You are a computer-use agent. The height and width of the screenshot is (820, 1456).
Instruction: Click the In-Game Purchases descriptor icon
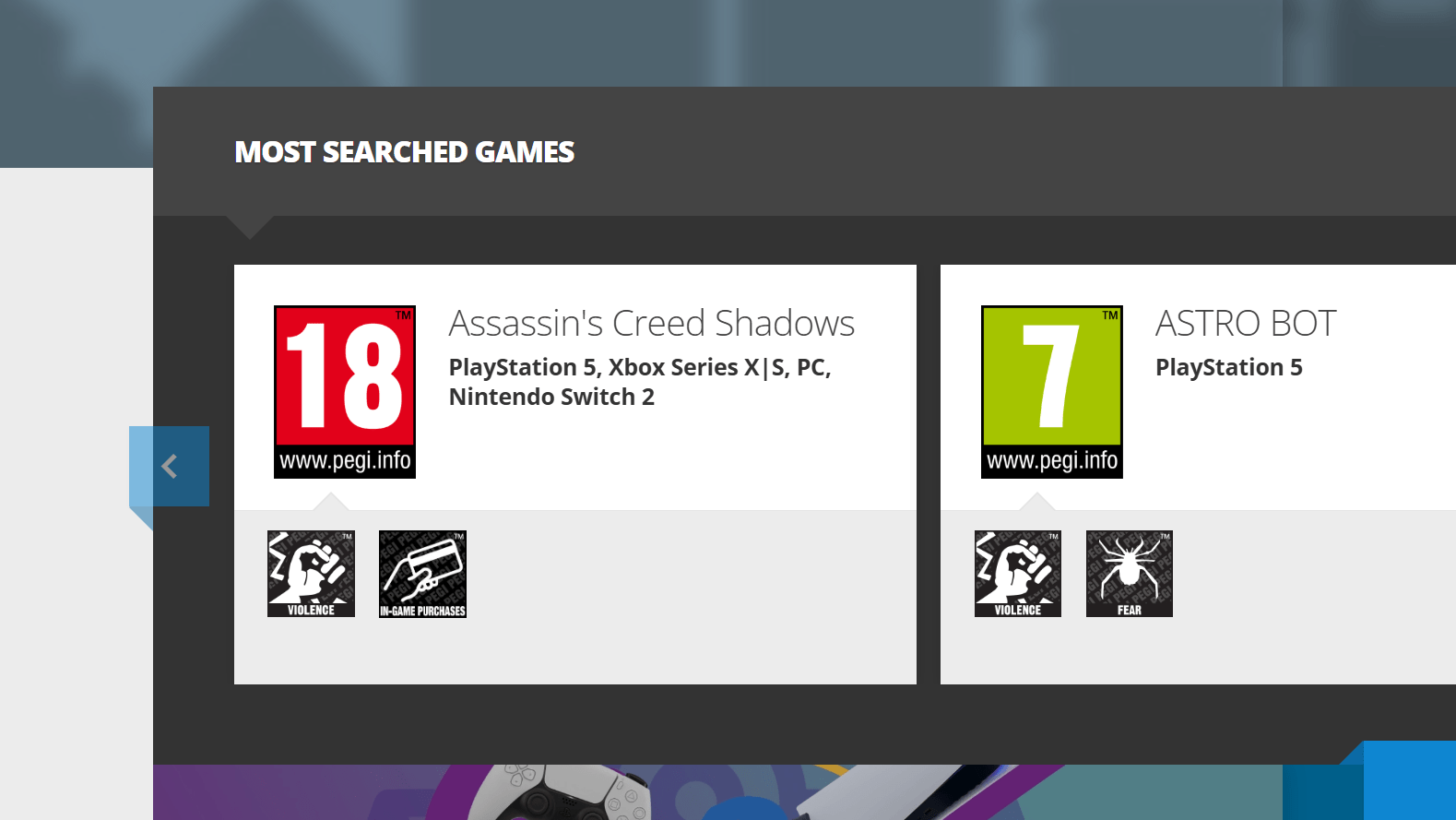click(x=422, y=574)
